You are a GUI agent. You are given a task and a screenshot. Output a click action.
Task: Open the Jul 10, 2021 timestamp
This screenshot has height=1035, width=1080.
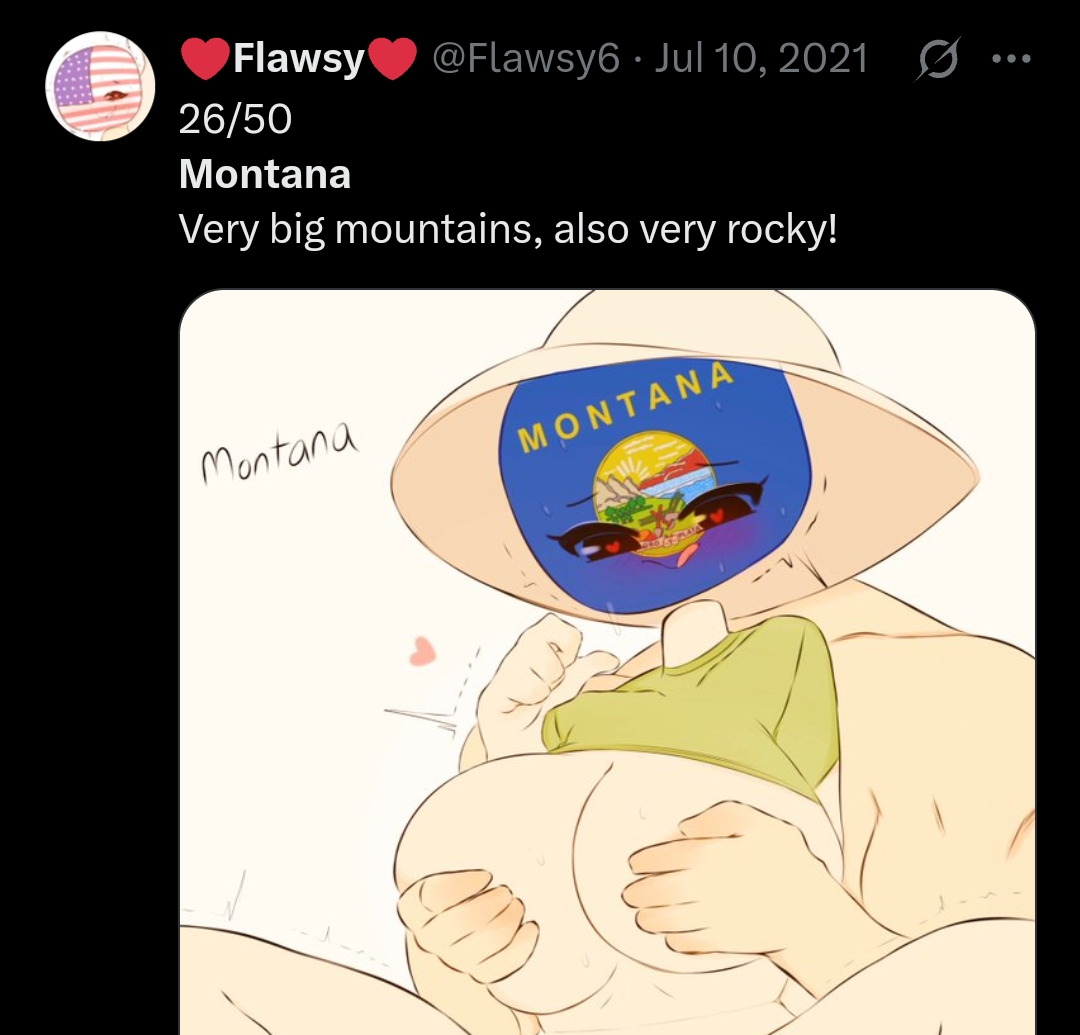(x=760, y=58)
